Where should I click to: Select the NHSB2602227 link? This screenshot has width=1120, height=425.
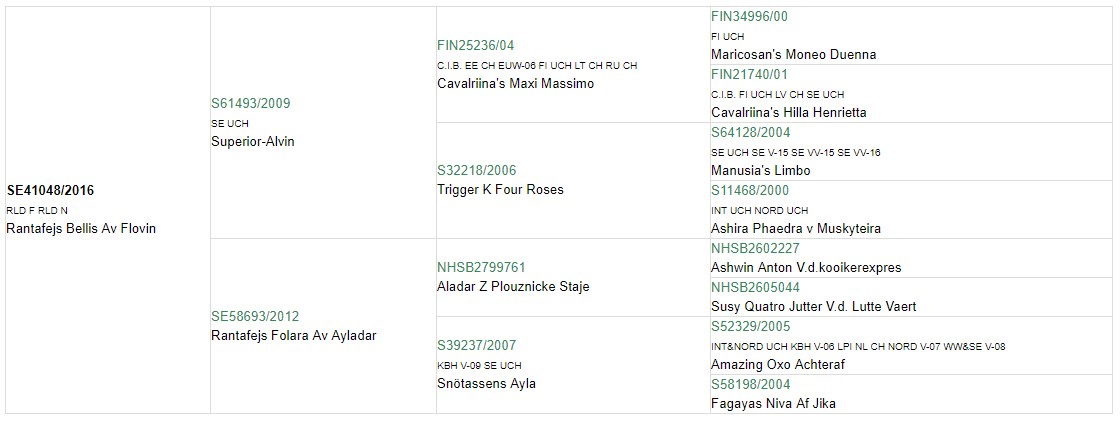click(x=756, y=249)
